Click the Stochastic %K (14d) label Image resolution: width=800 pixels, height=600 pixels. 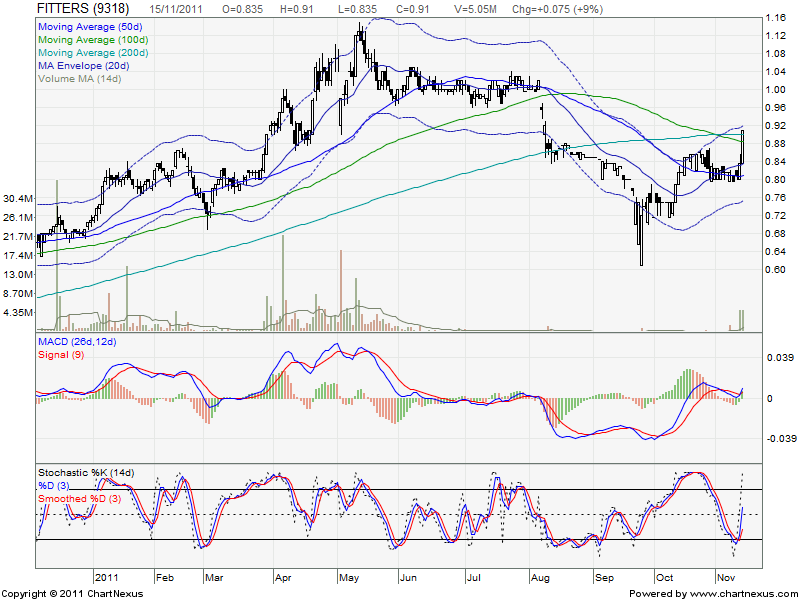click(86, 472)
